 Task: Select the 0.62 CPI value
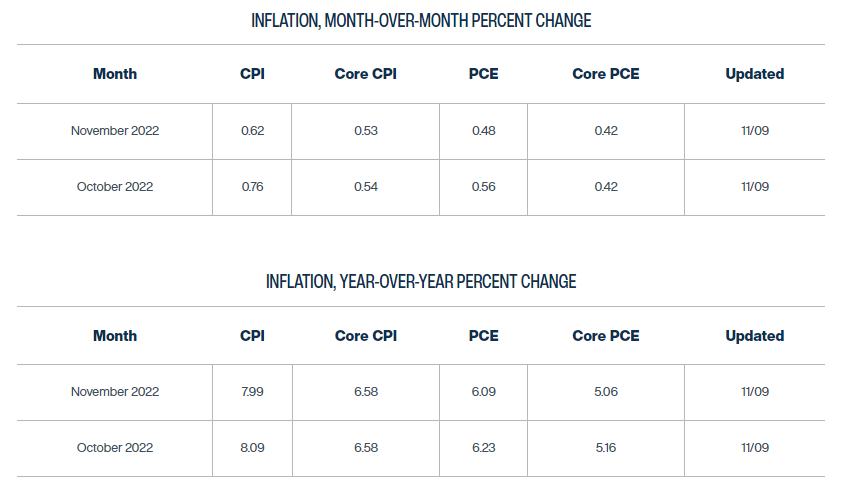pos(252,131)
